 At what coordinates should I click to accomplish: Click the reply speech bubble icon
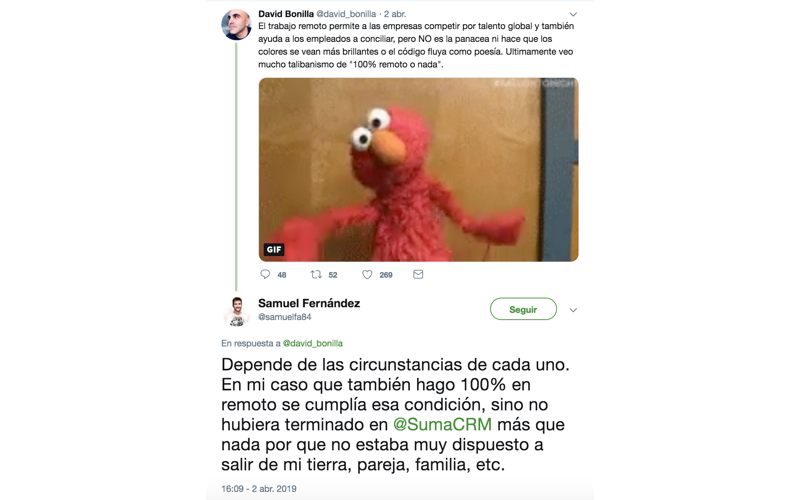(x=265, y=274)
